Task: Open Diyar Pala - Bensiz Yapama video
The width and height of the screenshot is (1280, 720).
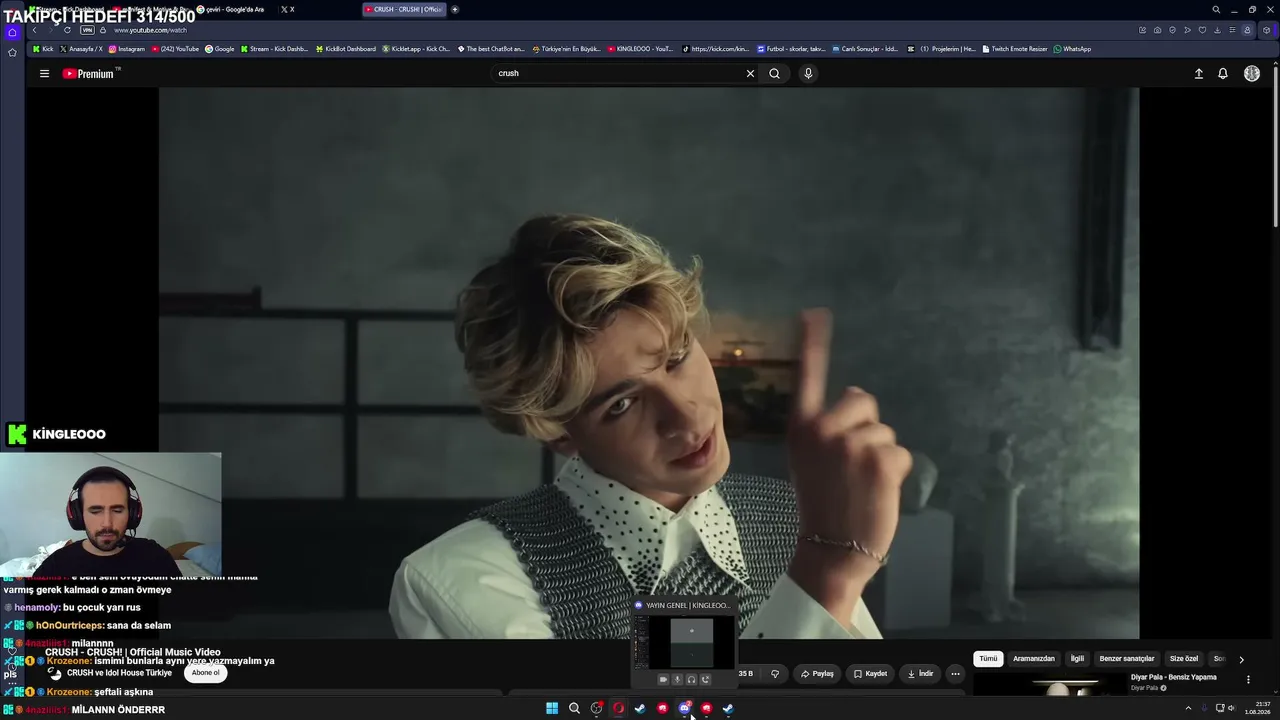Action: tap(1174, 677)
